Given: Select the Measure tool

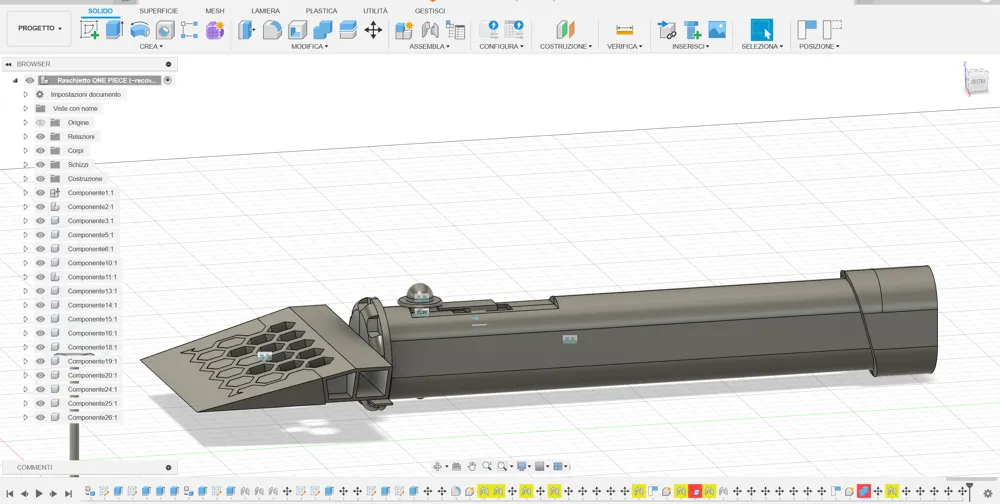Looking at the screenshot, I should pyautogui.click(x=624, y=29).
